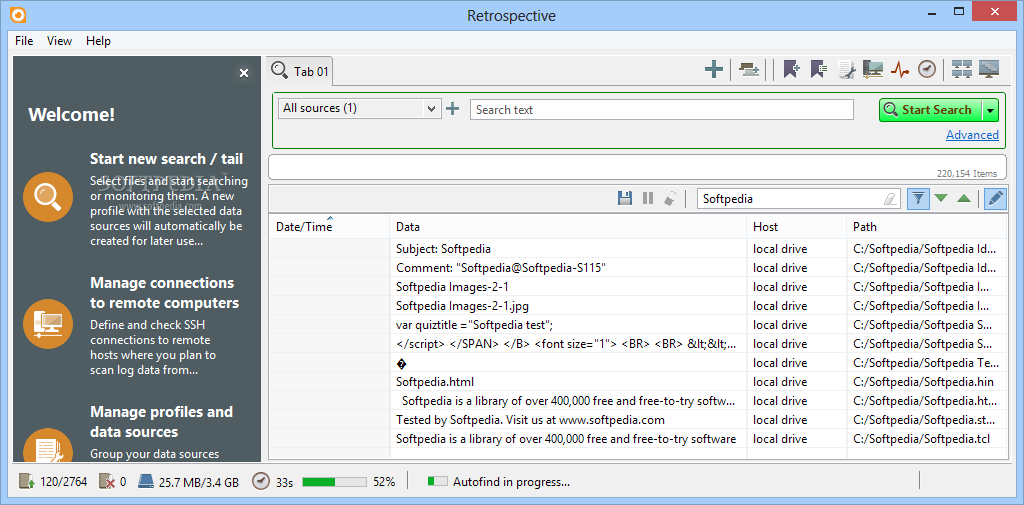Image resolution: width=1024 pixels, height=505 pixels.
Task: Click the disk usage icon in status bar
Action: coord(146,482)
